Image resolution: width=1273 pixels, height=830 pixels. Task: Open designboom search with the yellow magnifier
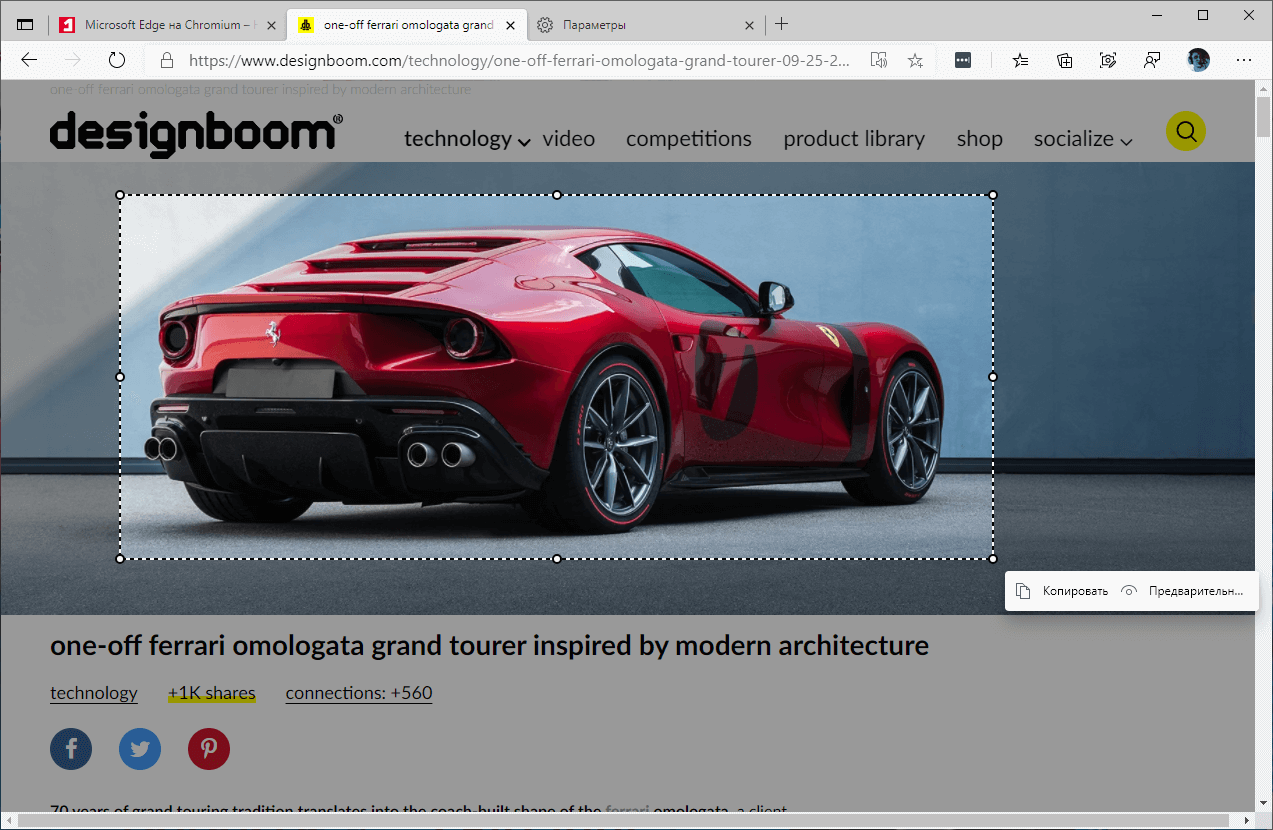(1185, 130)
